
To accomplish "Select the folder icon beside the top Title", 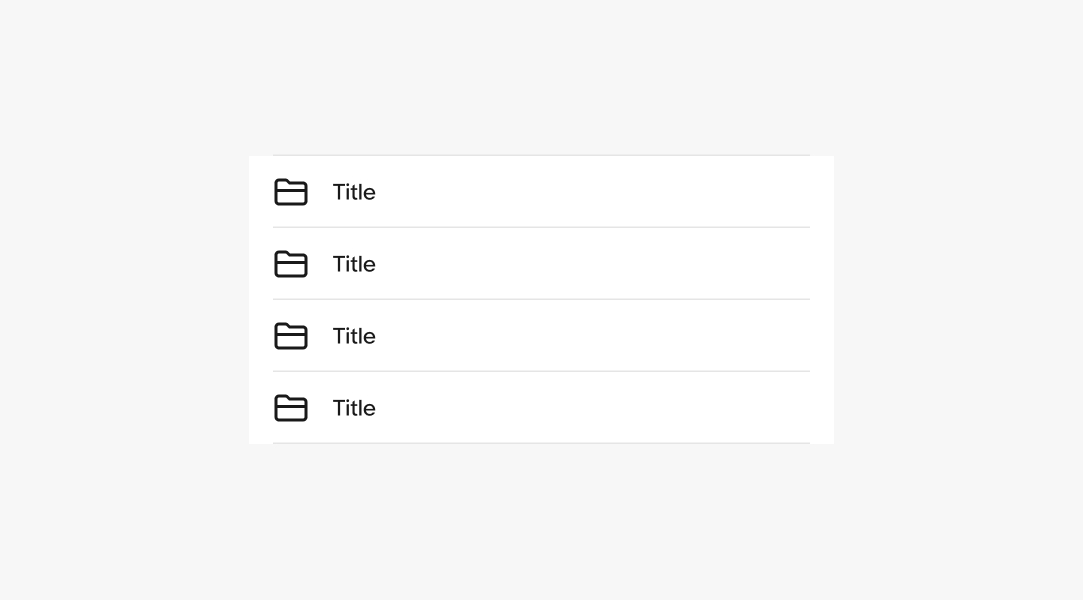I will [x=291, y=192].
